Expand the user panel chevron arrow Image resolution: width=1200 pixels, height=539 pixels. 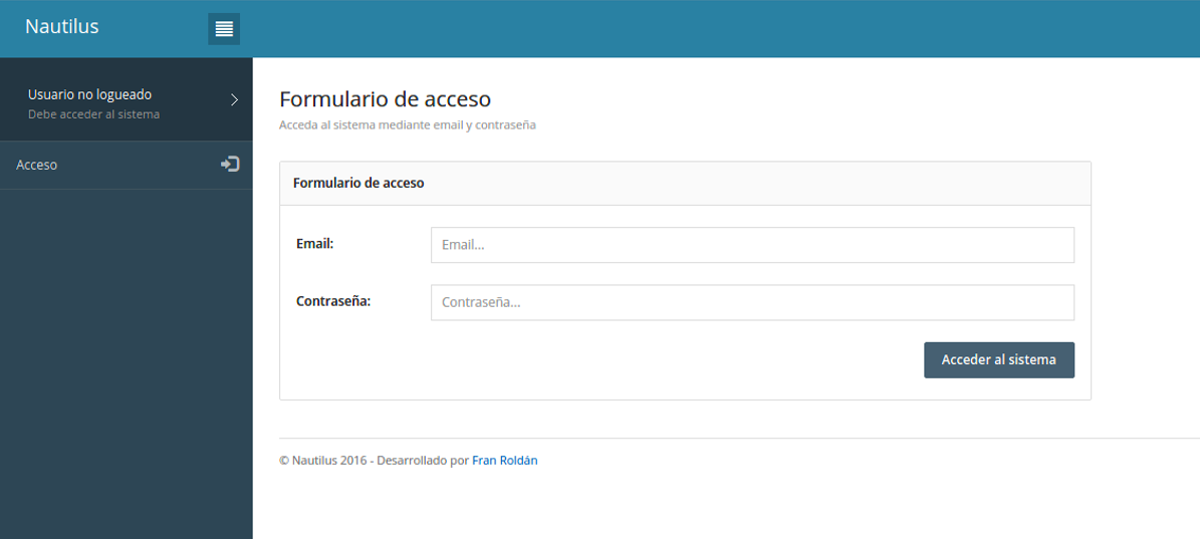(x=234, y=100)
